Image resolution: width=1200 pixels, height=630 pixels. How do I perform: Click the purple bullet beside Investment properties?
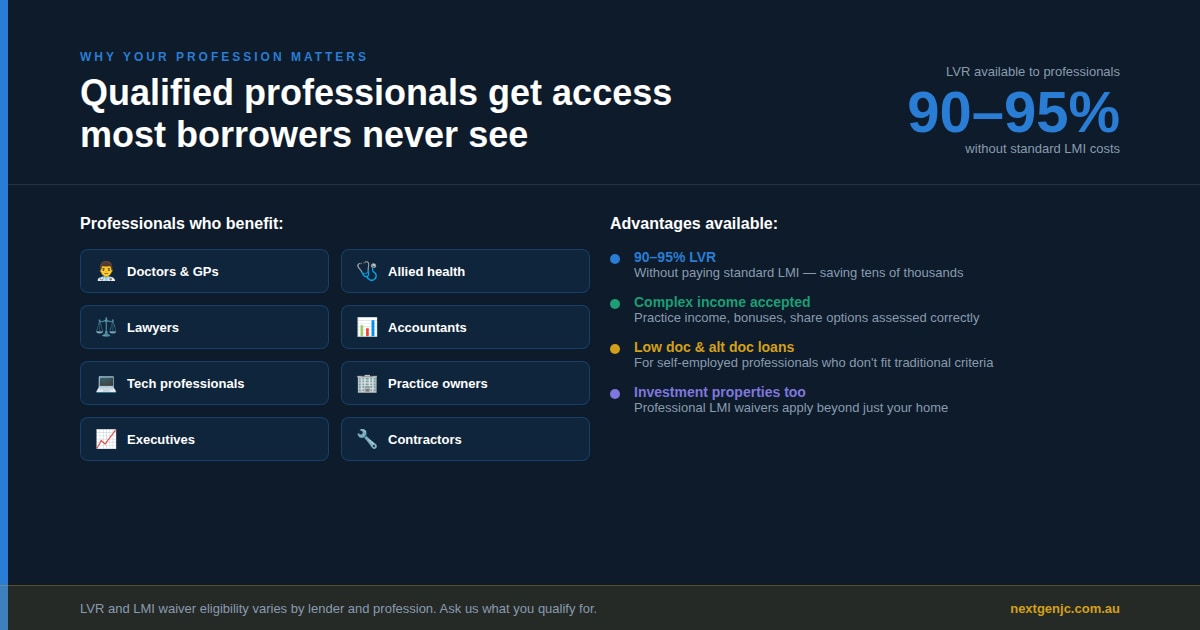click(615, 394)
